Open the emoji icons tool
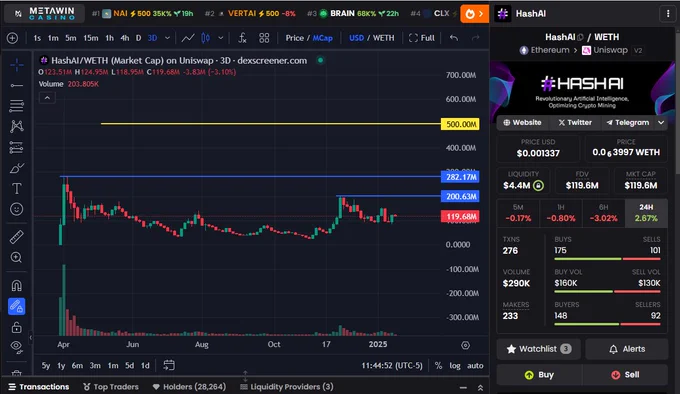The height and width of the screenshot is (394, 680). coord(16,209)
